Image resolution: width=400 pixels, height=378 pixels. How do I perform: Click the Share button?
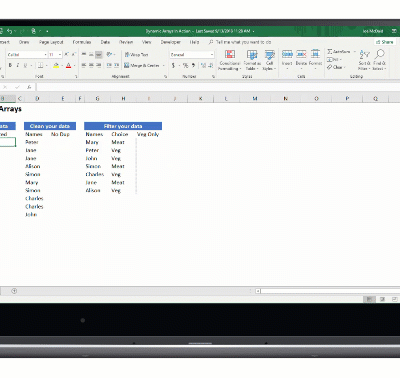point(385,42)
